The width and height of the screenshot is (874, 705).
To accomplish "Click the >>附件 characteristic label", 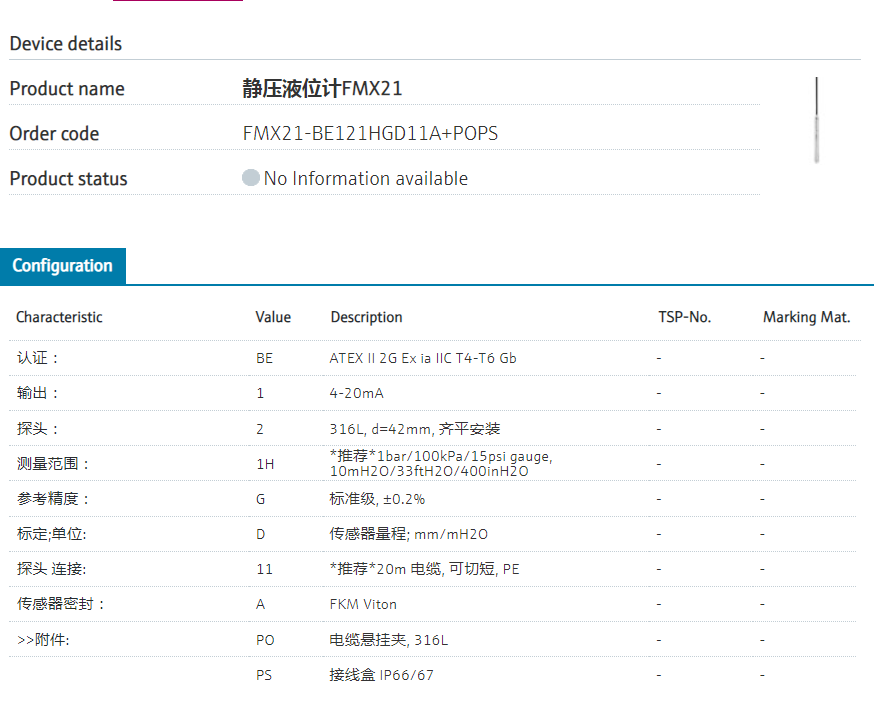I will point(43,640).
